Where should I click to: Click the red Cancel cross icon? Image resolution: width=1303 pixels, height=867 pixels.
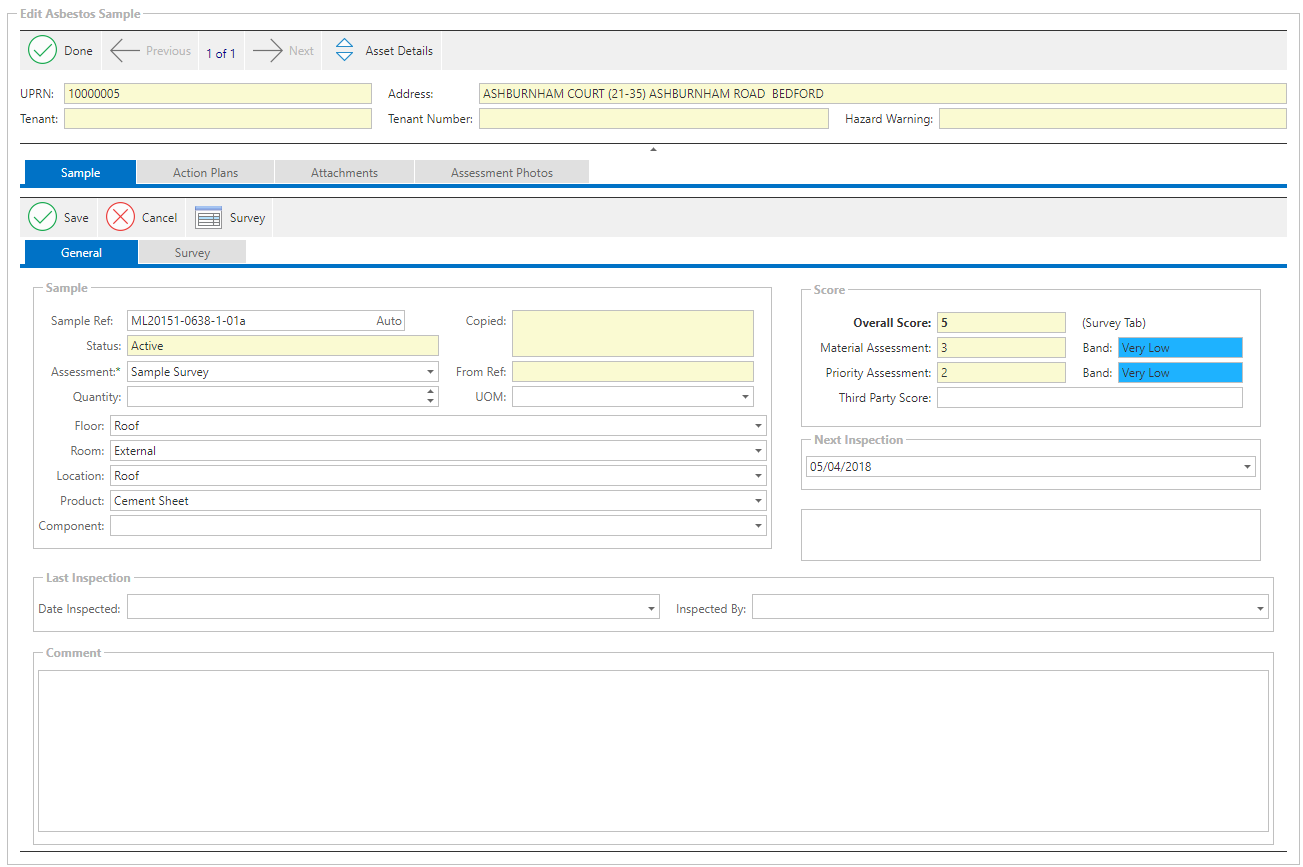tap(121, 217)
